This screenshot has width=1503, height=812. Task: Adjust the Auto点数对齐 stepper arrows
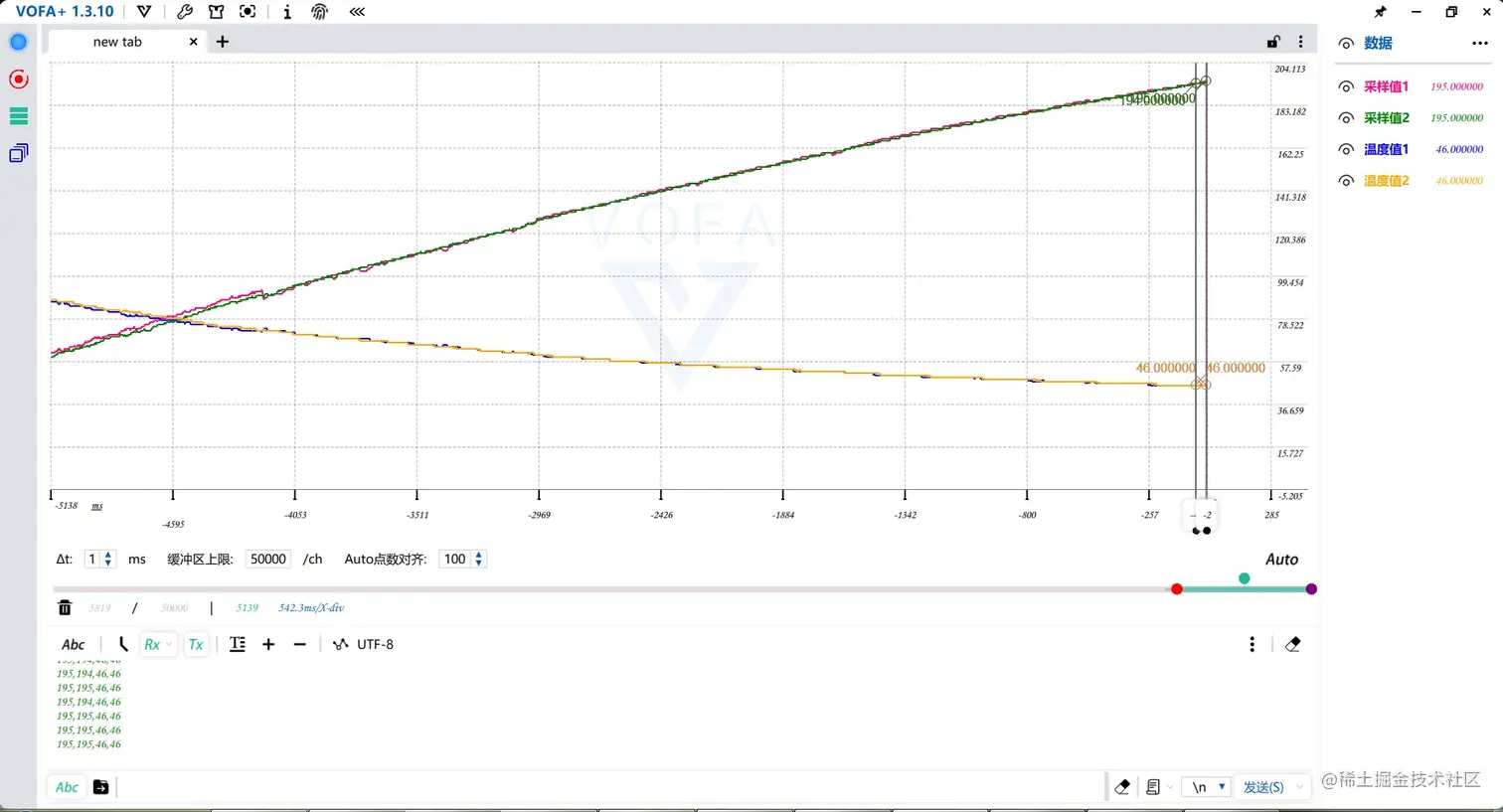(x=478, y=560)
